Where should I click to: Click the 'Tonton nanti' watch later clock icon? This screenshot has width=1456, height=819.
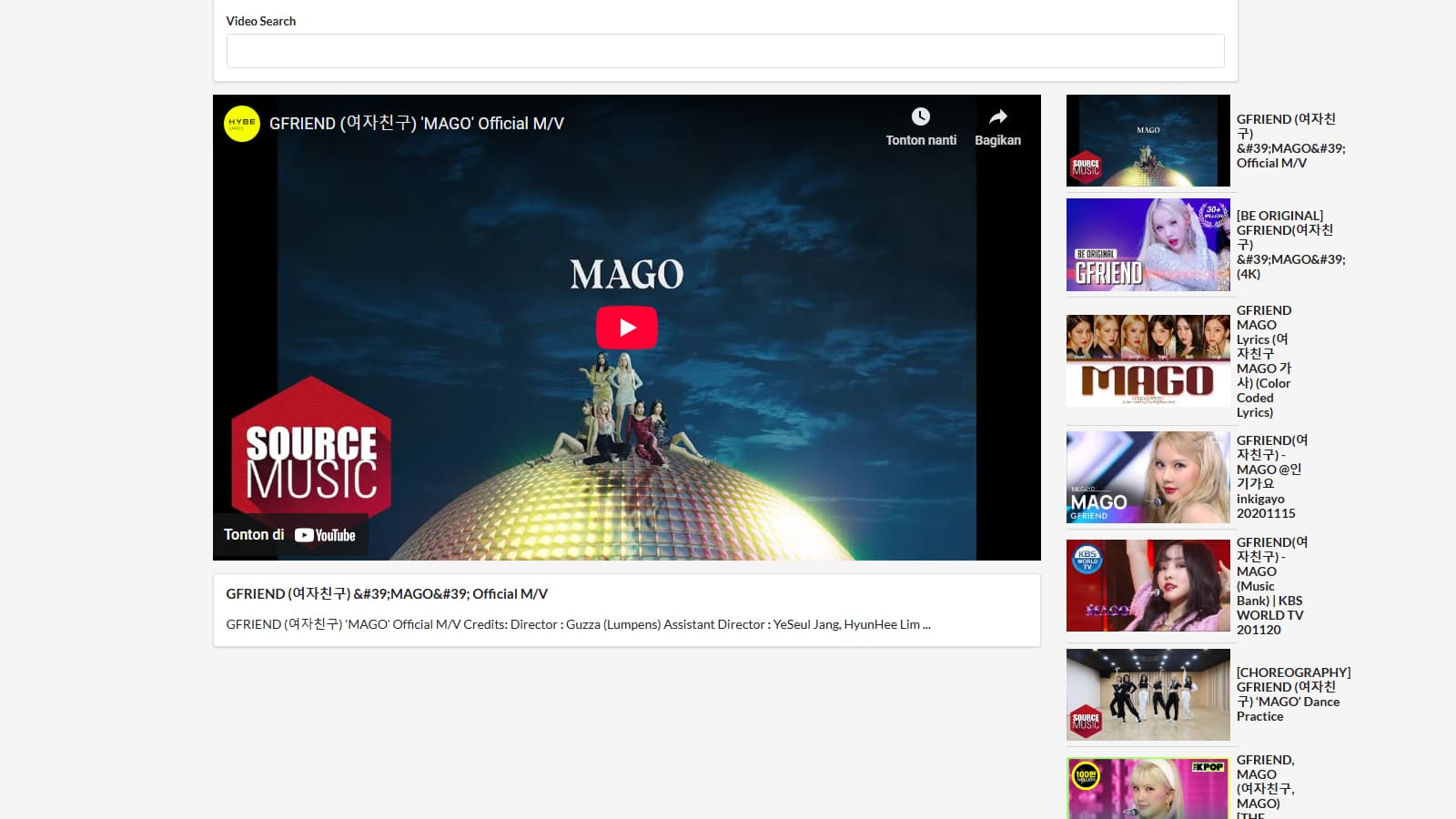(921, 116)
